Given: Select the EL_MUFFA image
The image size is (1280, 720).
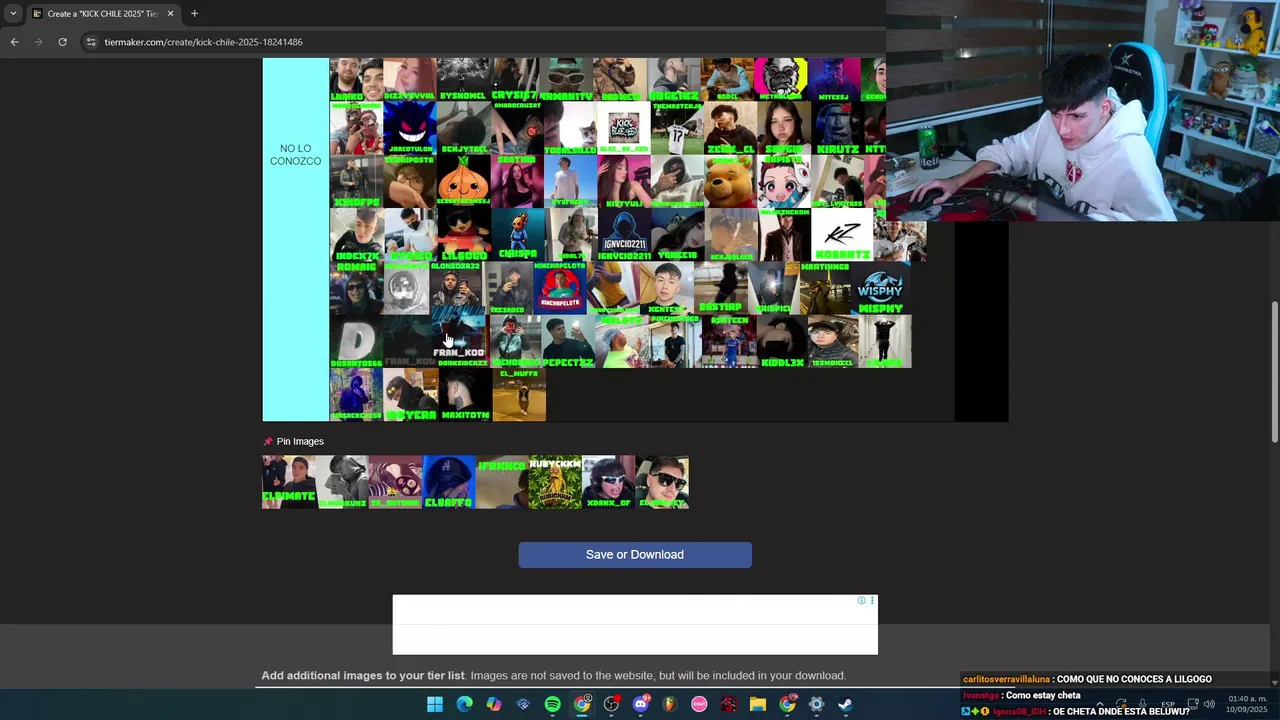Looking at the screenshot, I should coord(519,395).
